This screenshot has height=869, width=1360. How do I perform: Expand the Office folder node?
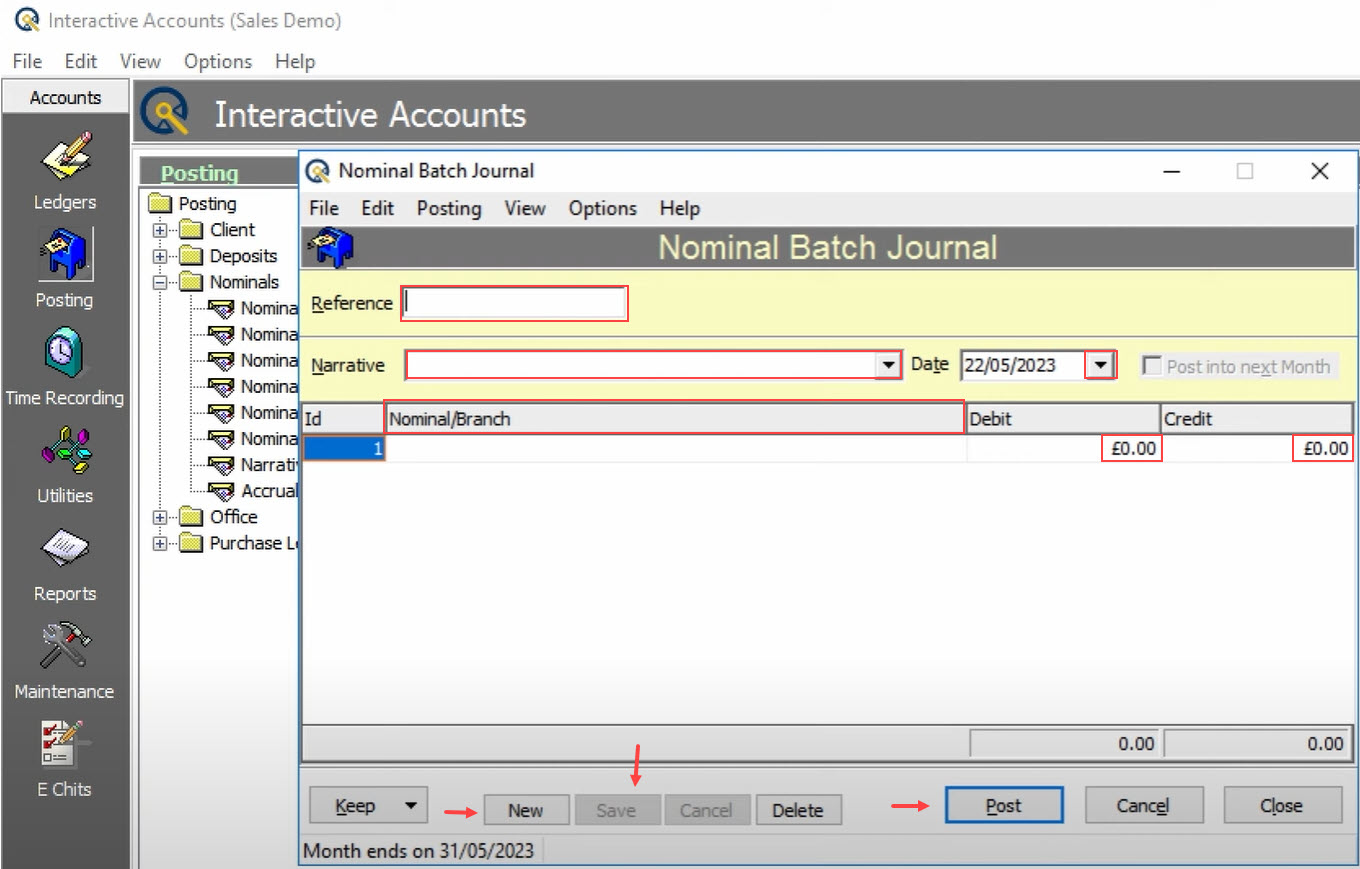159,517
